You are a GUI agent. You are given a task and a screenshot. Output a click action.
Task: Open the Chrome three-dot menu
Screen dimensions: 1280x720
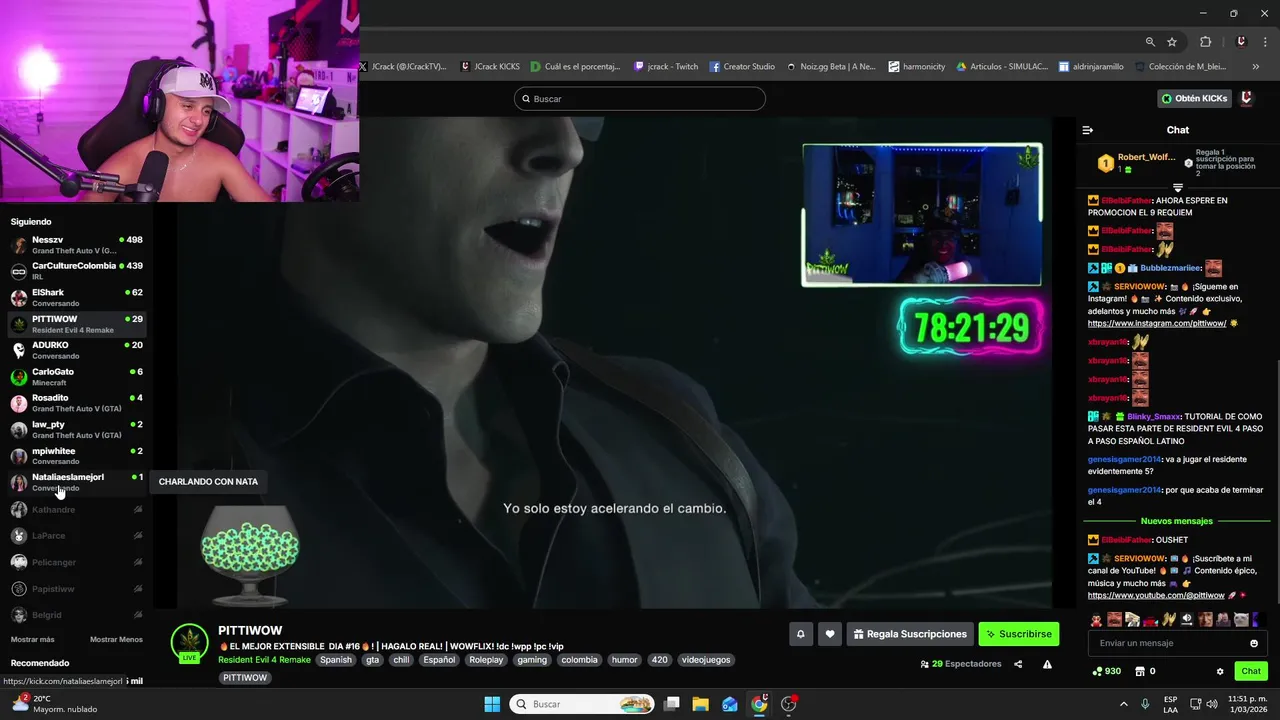[x=1266, y=42]
